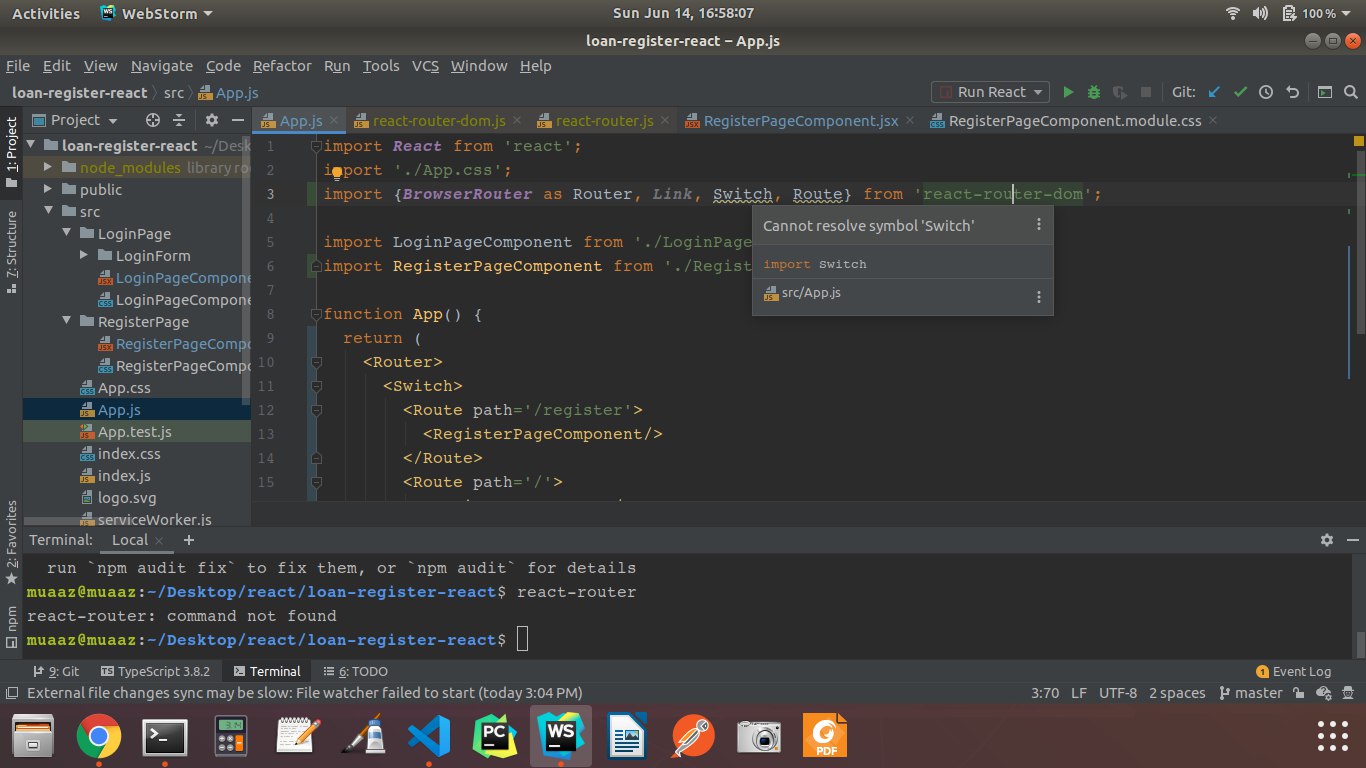The width and height of the screenshot is (1366, 768).
Task: Launch Visual Studio Code from the dock
Action: 430,738
